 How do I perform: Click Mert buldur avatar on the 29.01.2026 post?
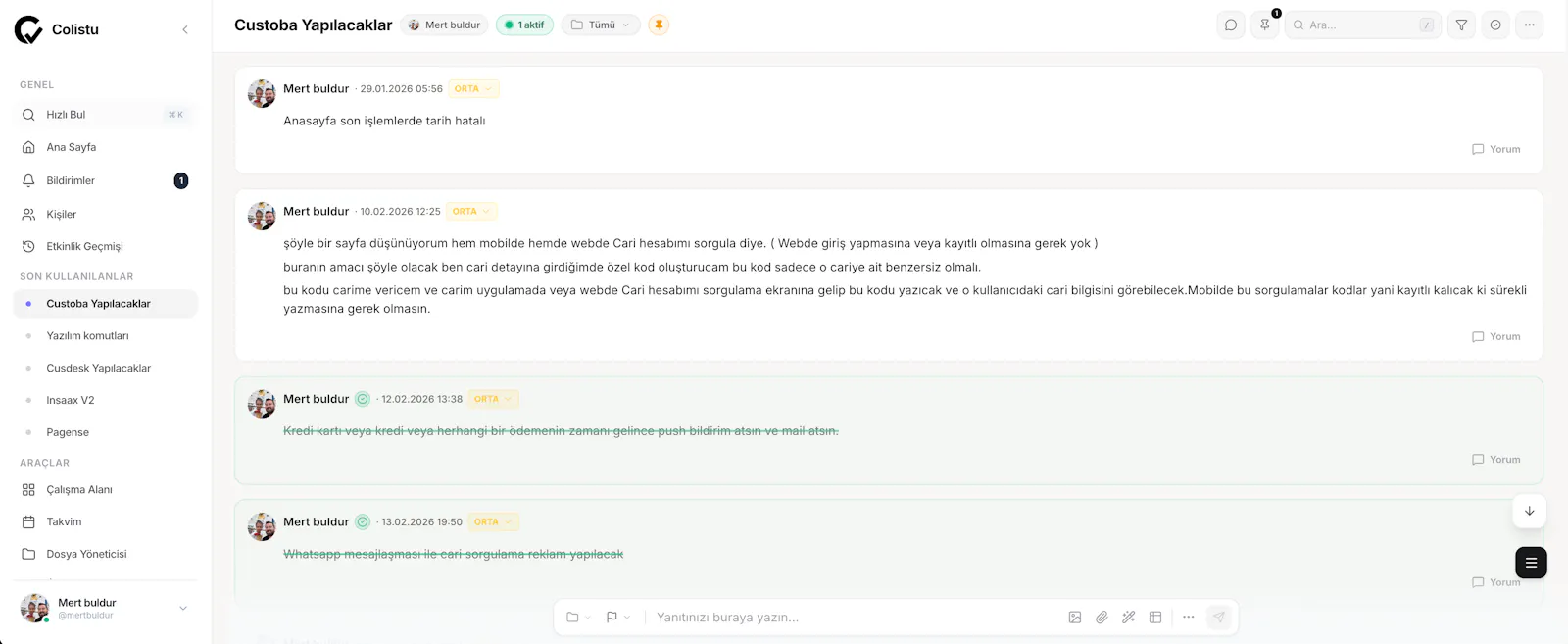click(x=262, y=93)
